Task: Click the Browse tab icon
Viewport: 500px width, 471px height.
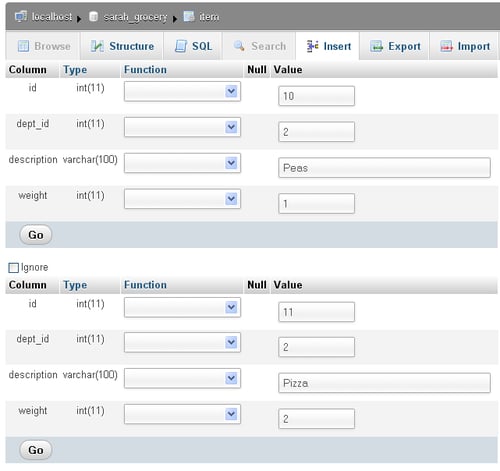Action: coord(23,46)
